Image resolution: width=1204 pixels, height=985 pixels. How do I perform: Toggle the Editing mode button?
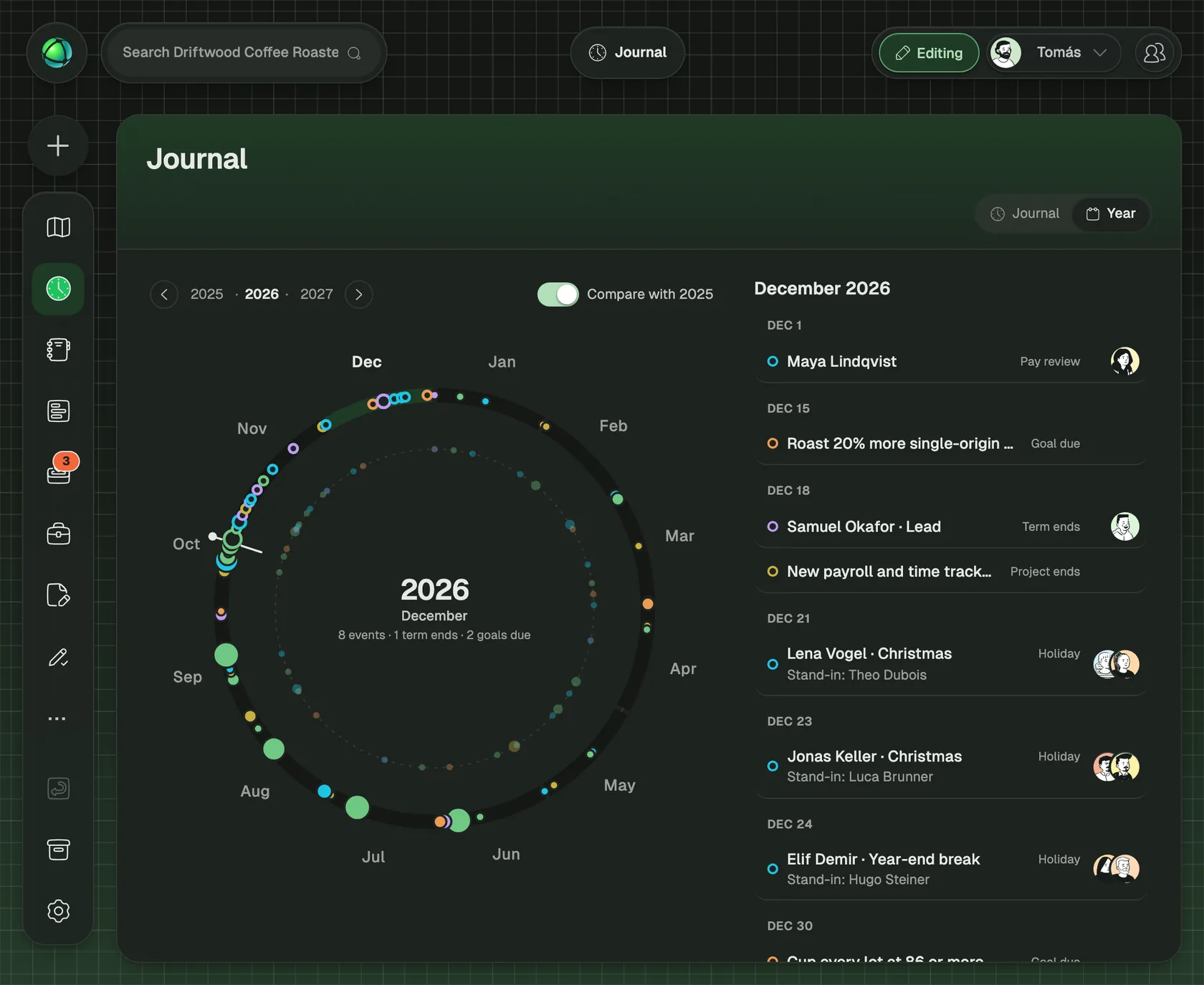tap(929, 53)
